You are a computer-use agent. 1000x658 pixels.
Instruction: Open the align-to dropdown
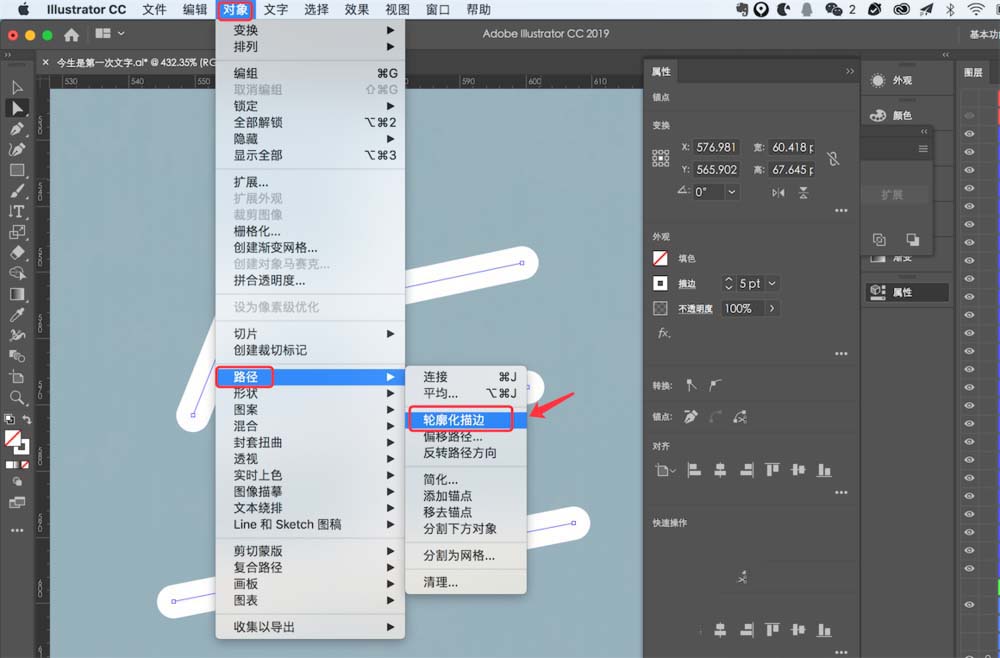(x=665, y=471)
